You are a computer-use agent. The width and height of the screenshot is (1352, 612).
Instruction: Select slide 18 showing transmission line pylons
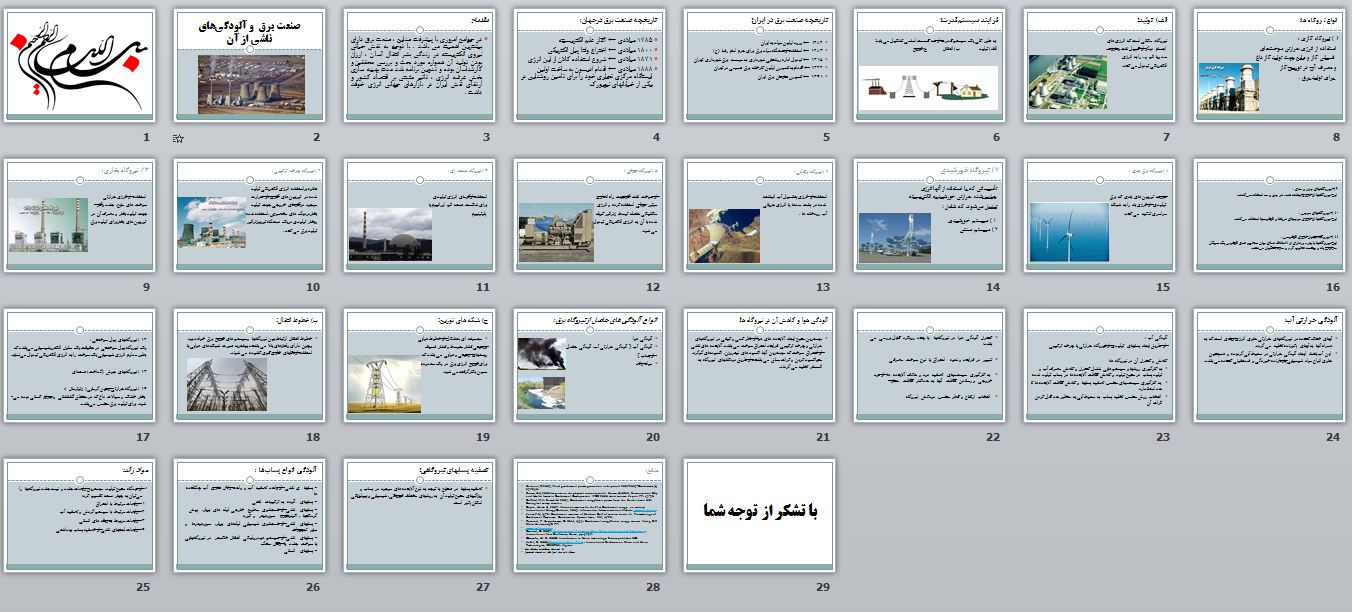coord(250,366)
